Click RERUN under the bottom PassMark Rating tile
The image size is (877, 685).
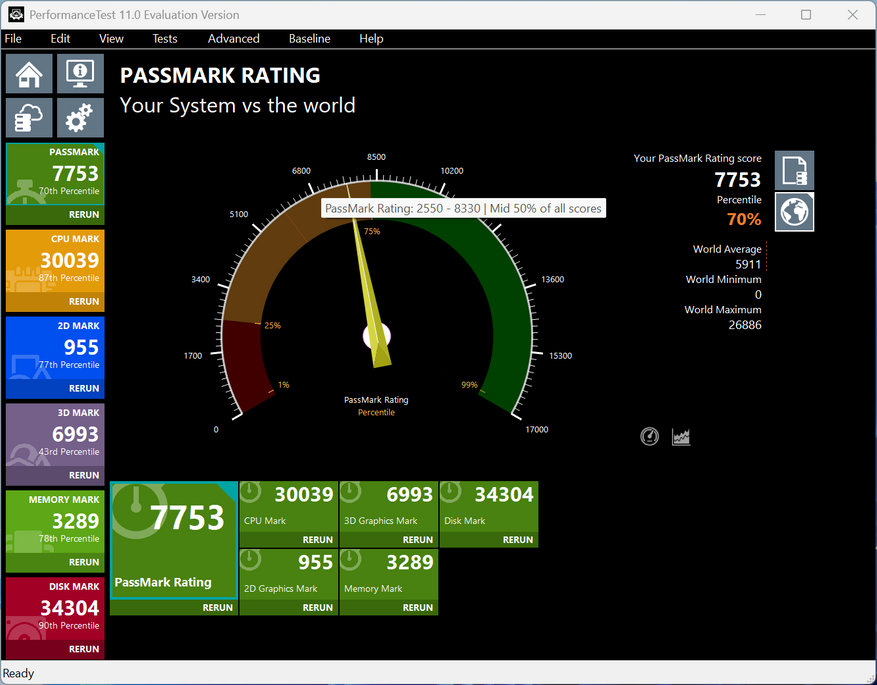218,607
